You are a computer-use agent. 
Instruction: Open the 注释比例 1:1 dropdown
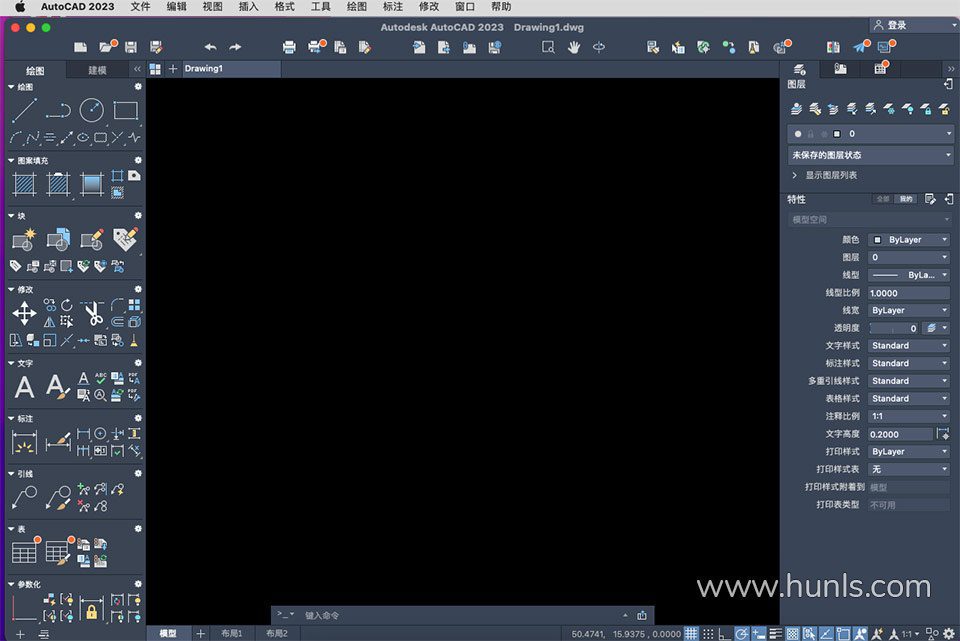(x=909, y=416)
